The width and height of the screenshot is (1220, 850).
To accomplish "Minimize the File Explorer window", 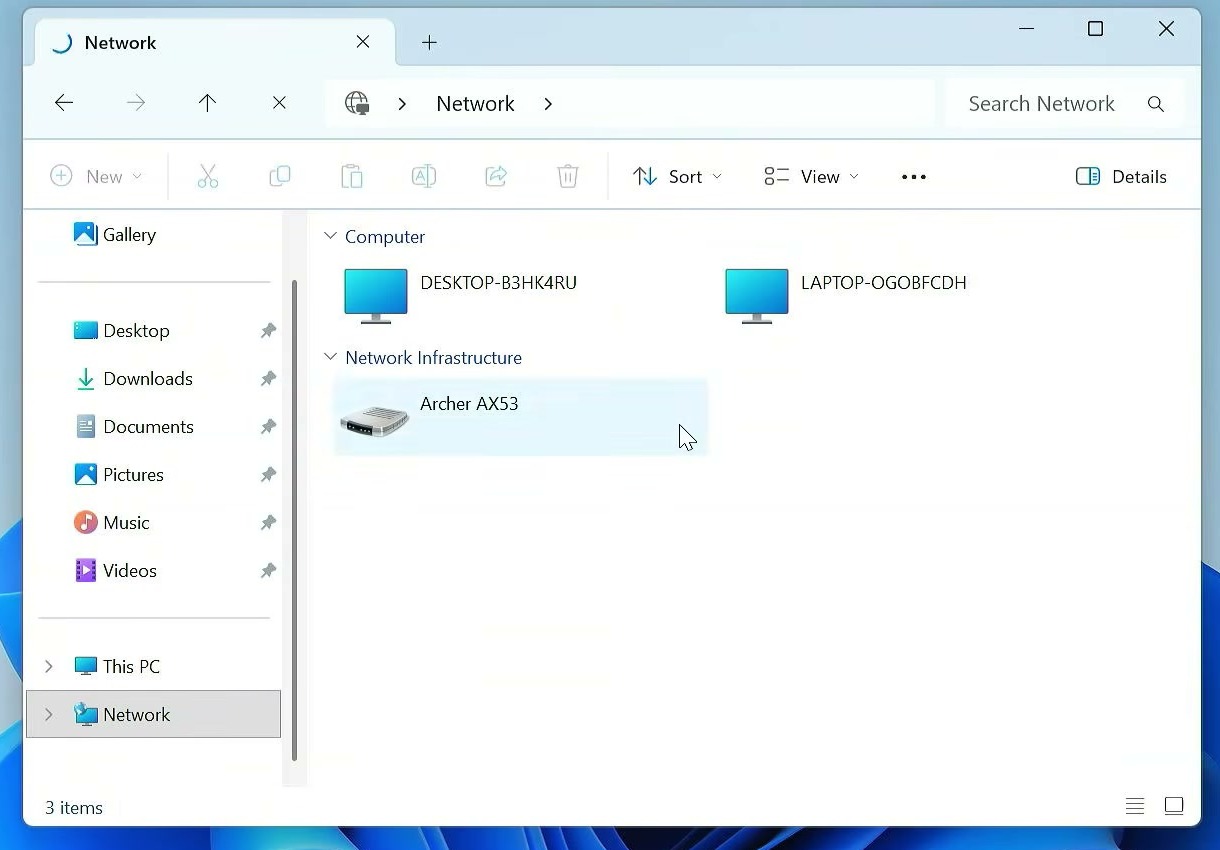I will pyautogui.click(x=1026, y=29).
